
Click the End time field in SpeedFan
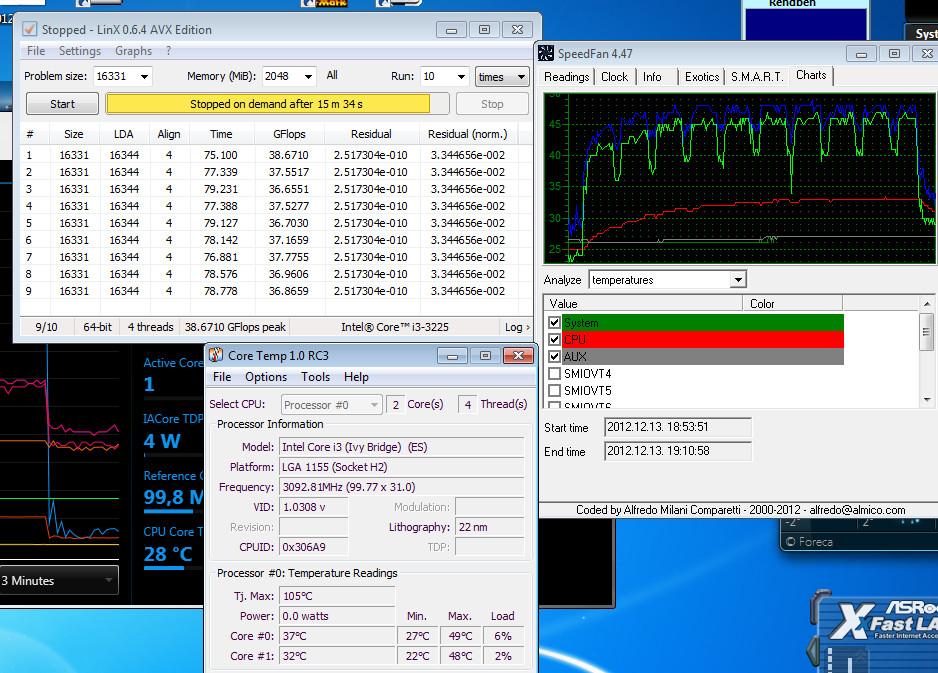(678, 451)
